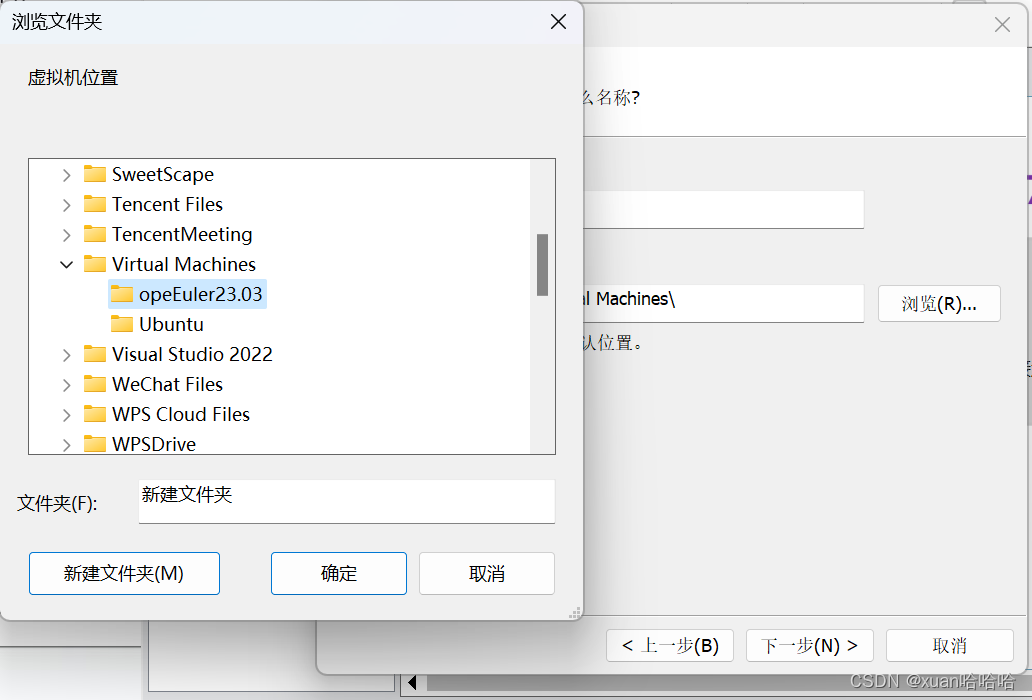
Task: Click the 下一步(N) button
Action: [x=809, y=645]
